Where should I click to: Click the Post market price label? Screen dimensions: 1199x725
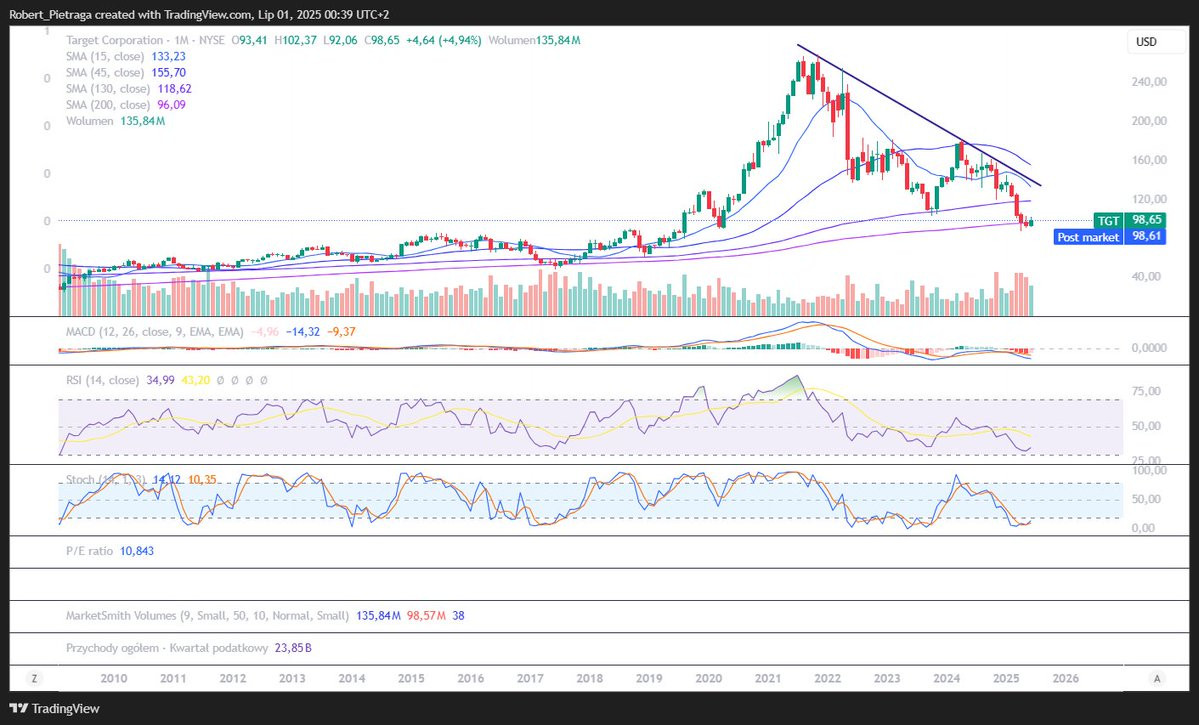pyautogui.click(x=1087, y=237)
